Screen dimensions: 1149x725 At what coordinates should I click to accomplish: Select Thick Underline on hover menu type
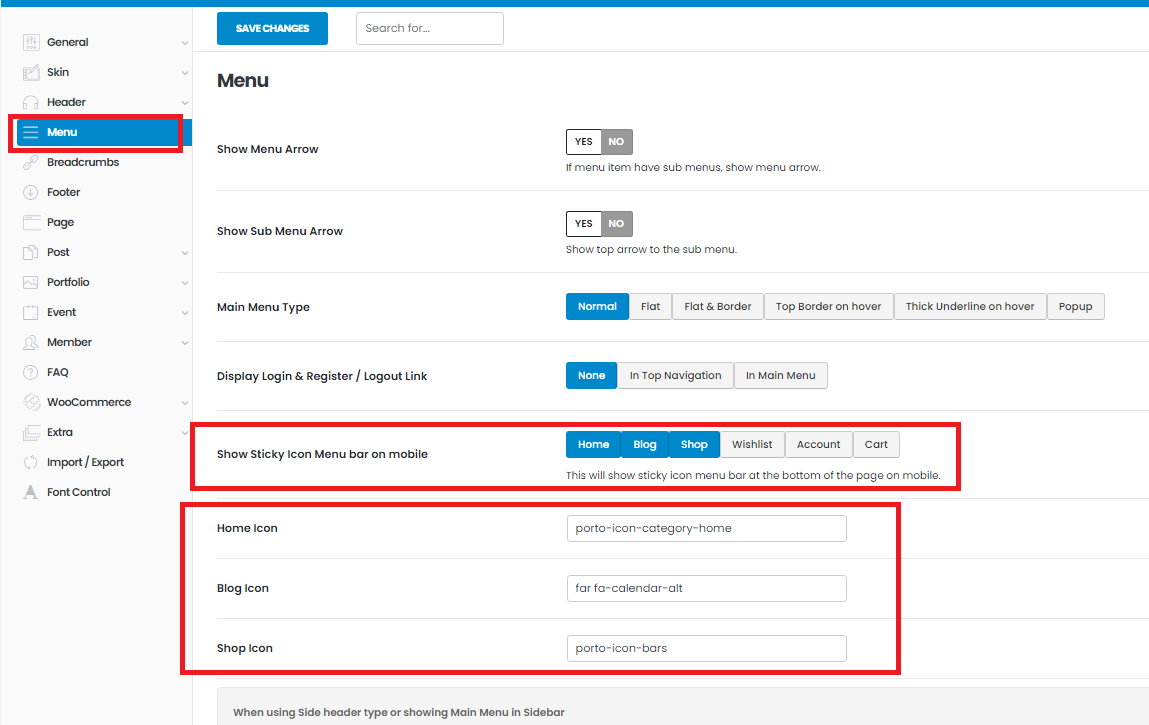click(x=970, y=307)
